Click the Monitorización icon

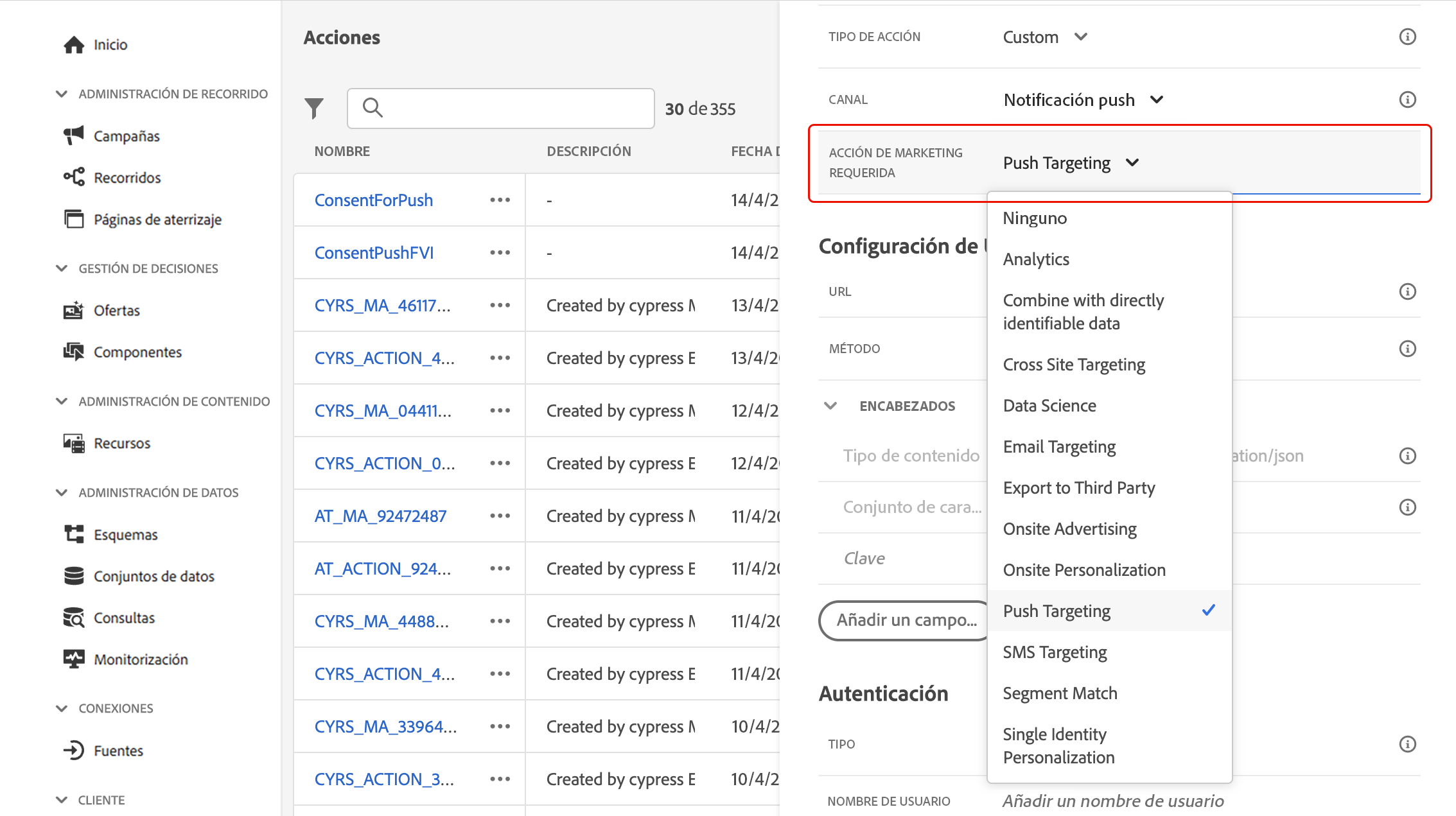click(x=74, y=659)
